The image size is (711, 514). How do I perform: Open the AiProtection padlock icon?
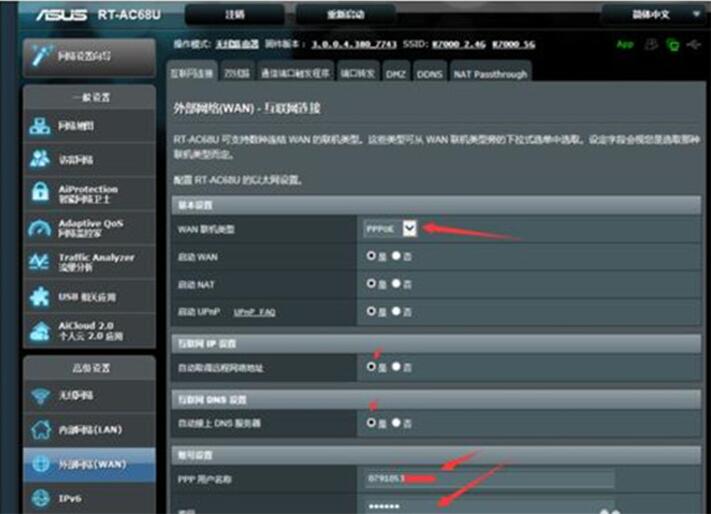[40, 192]
